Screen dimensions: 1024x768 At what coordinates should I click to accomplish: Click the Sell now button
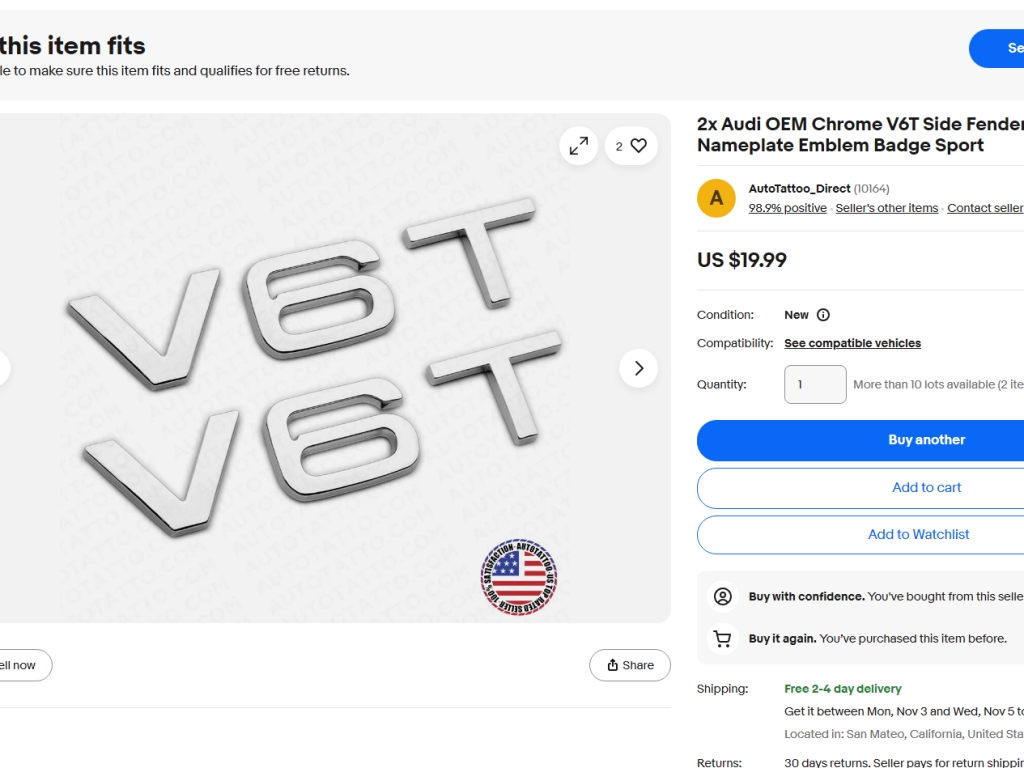18,665
